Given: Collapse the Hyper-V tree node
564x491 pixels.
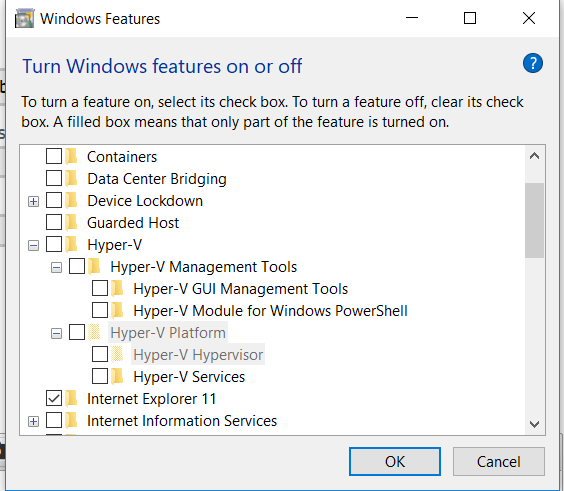Looking at the screenshot, I should [33, 246].
